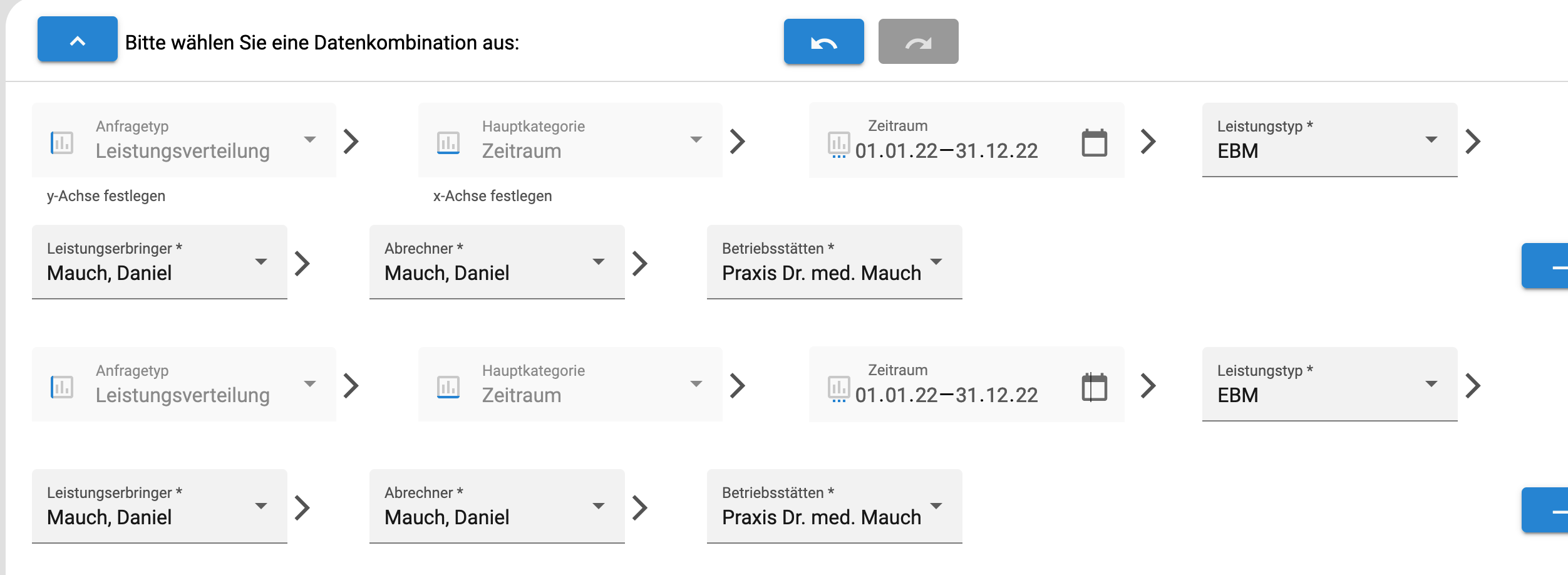Open first Leistungserbringer dropdown Mauch, Daniel
The width and height of the screenshot is (1568, 575).
(160, 262)
